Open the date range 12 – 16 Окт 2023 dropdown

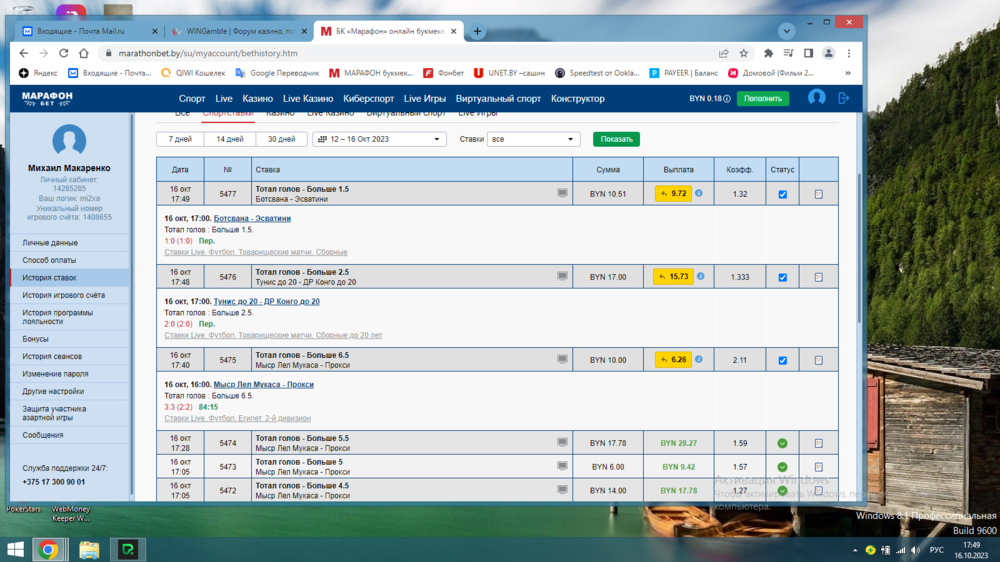[x=379, y=139]
